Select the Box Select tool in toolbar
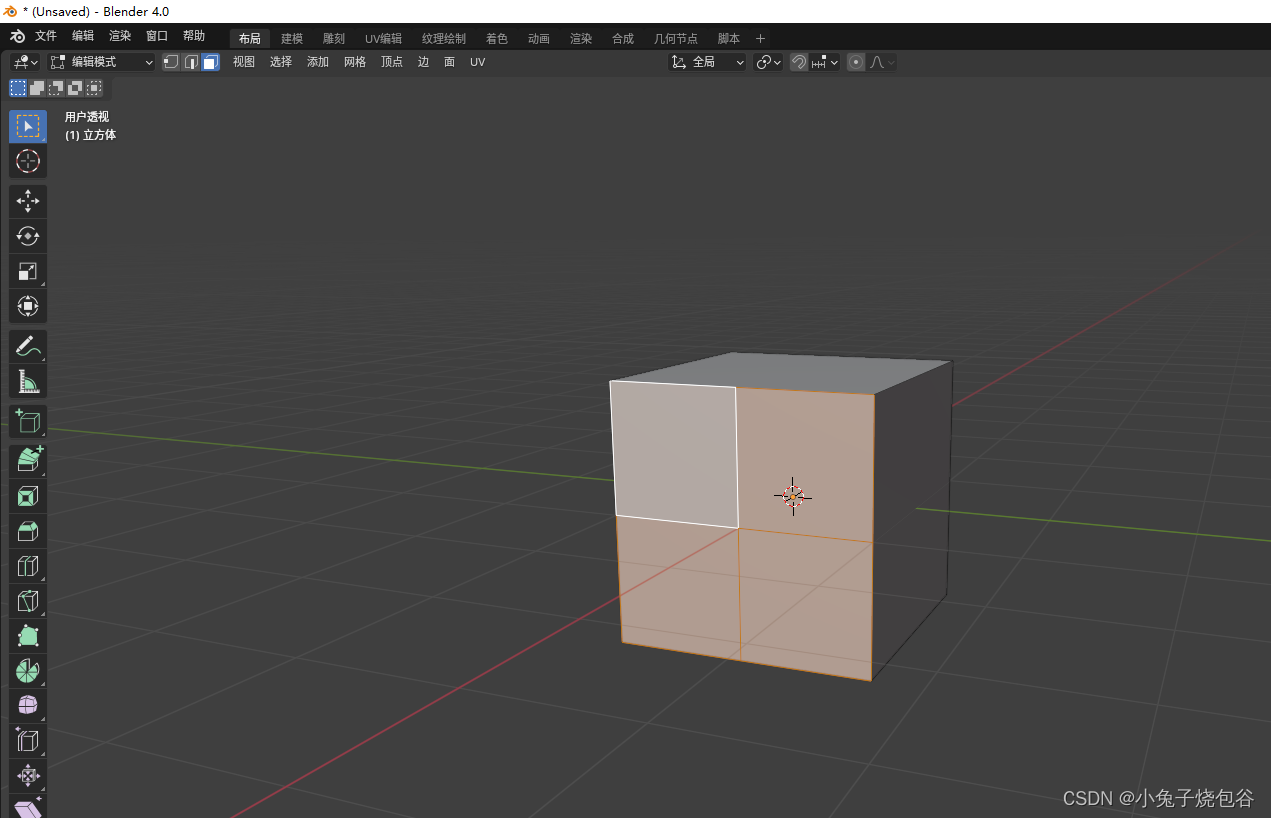Image resolution: width=1271 pixels, height=818 pixels. point(28,127)
